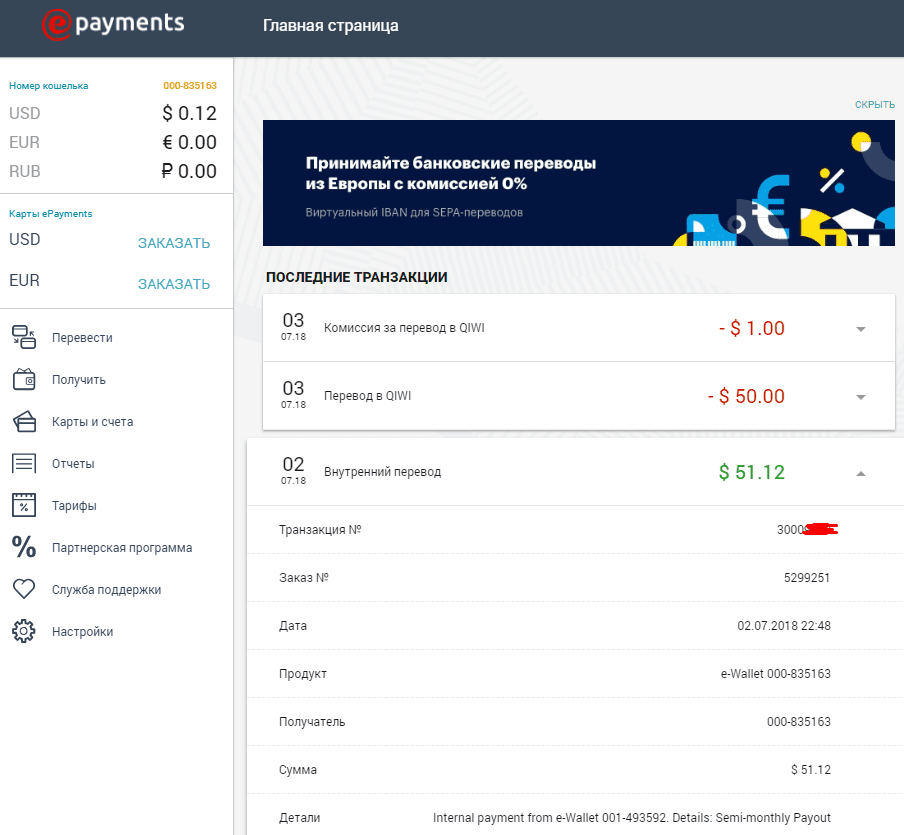Click the Получить wallet icon
904x835 pixels.
point(24,380)
